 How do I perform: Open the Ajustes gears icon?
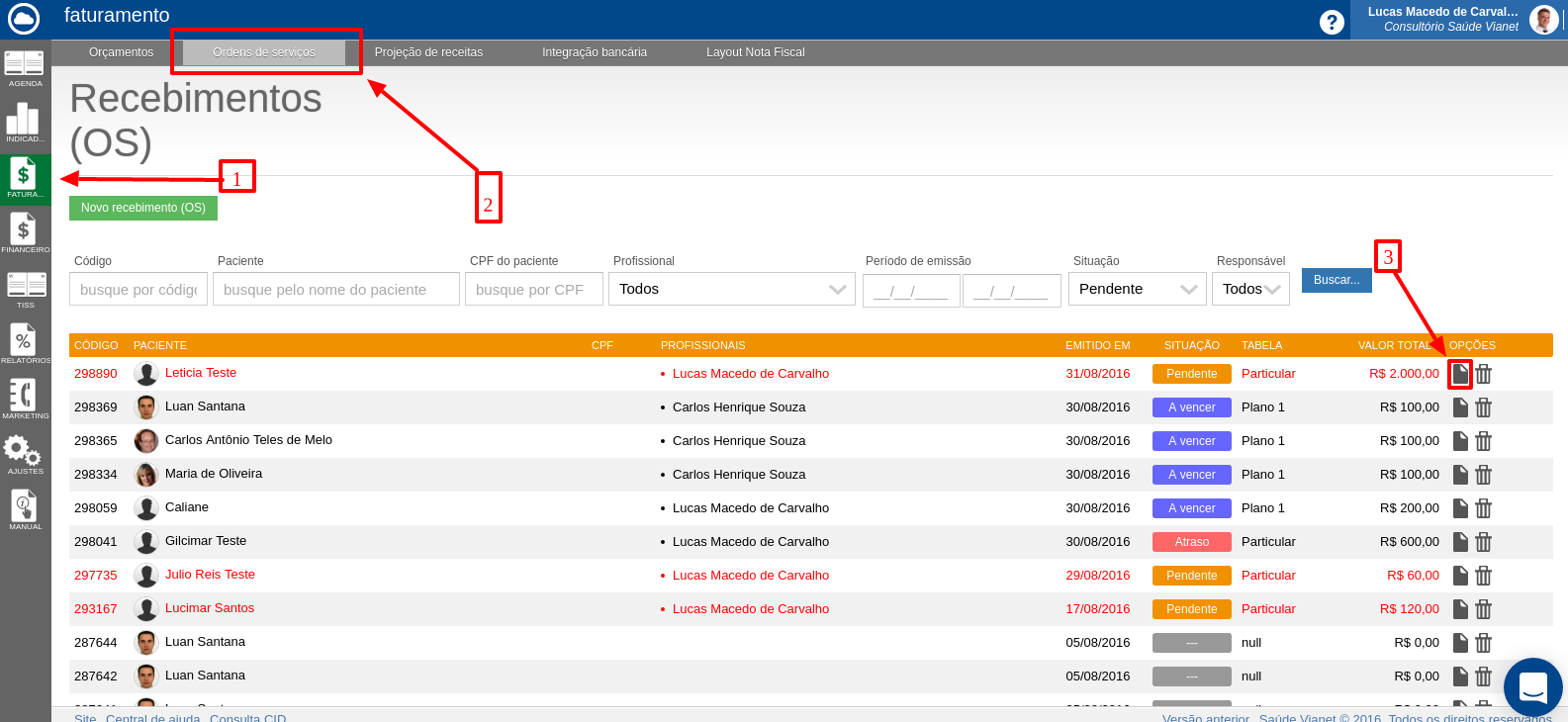(x=24, y=453)
